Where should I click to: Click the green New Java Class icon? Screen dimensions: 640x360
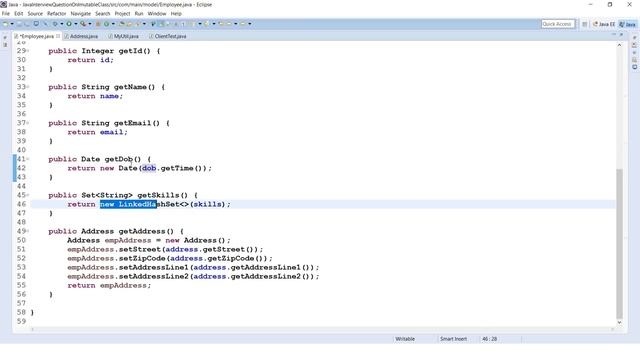[x=106, y=24]
